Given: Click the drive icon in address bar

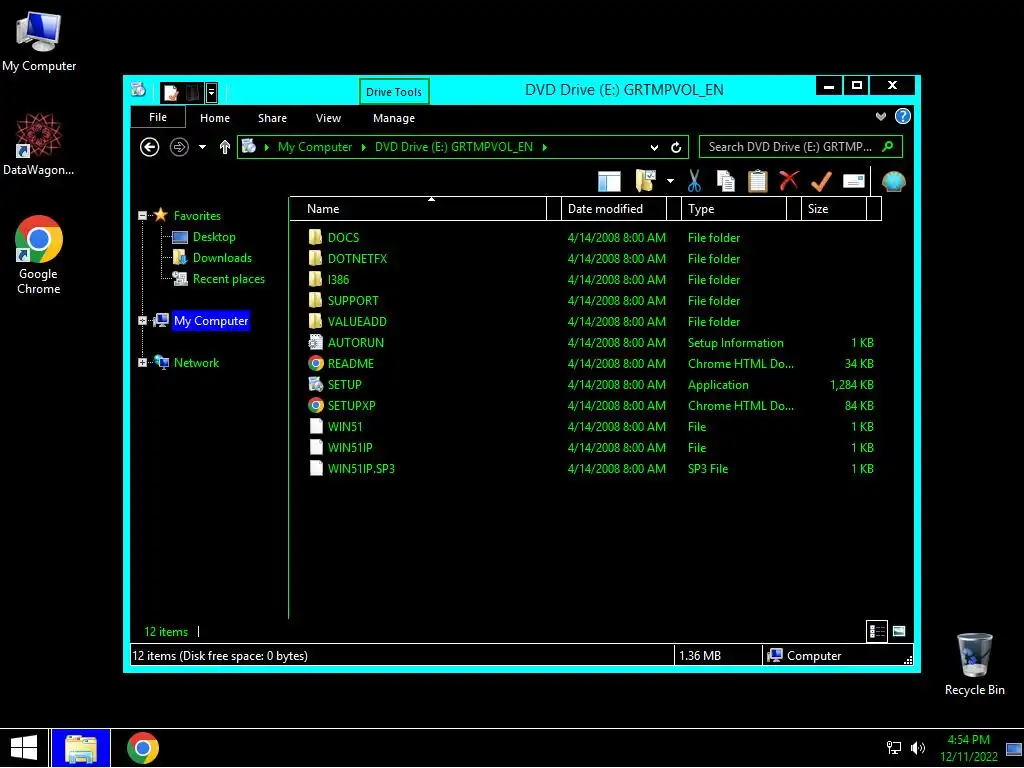Looking at the screenshot, I should [248, 146].
